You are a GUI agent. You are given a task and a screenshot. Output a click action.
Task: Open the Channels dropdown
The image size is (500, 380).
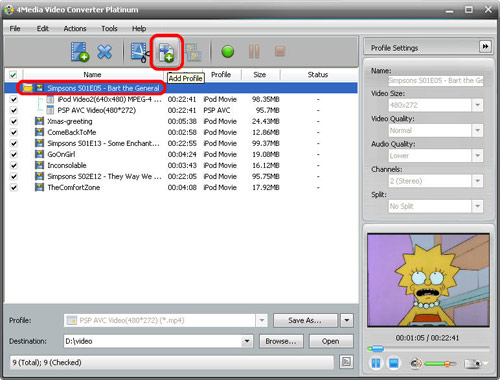point(477,181)
